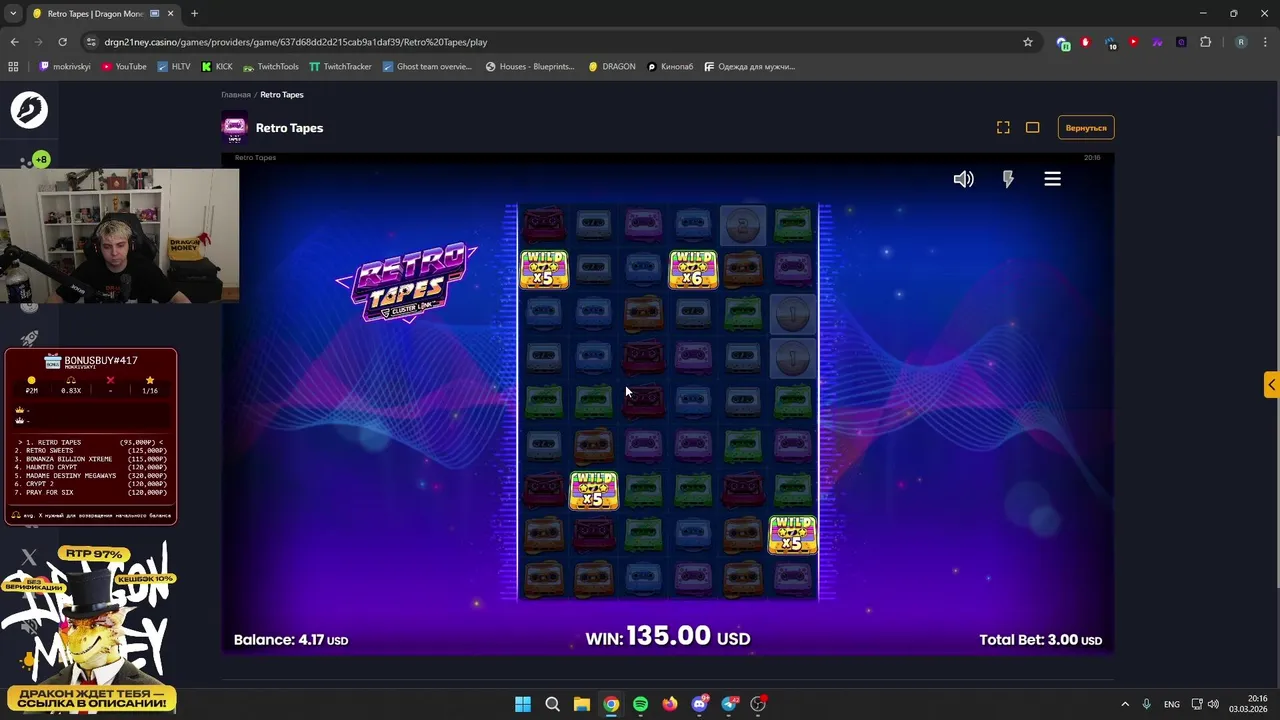This screenshot has width=1280, height=720.
Task: Open the tab search dropdown in Chrome
Action: pos(13,13)
